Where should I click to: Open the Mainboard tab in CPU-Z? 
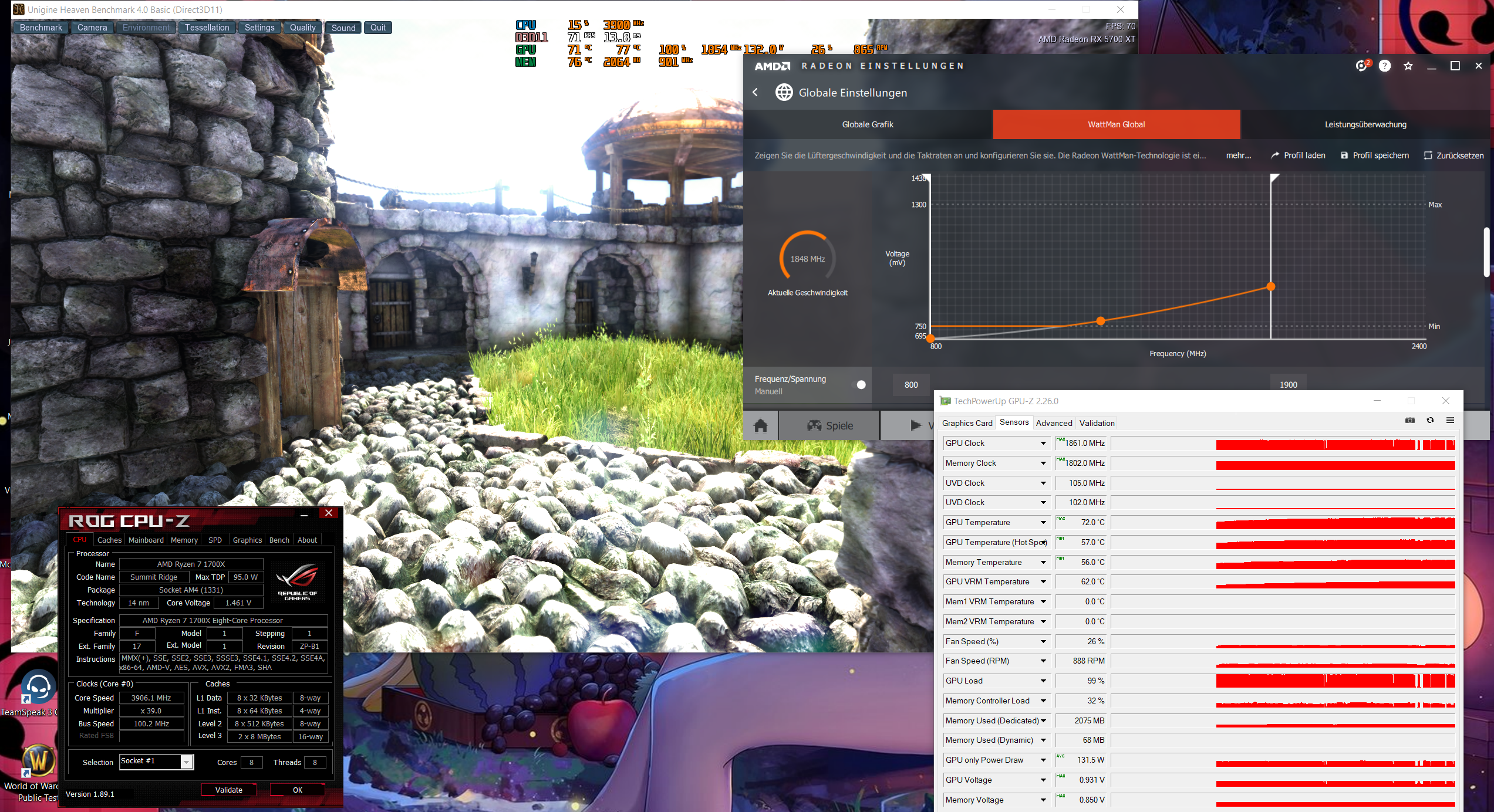(146, 540)
